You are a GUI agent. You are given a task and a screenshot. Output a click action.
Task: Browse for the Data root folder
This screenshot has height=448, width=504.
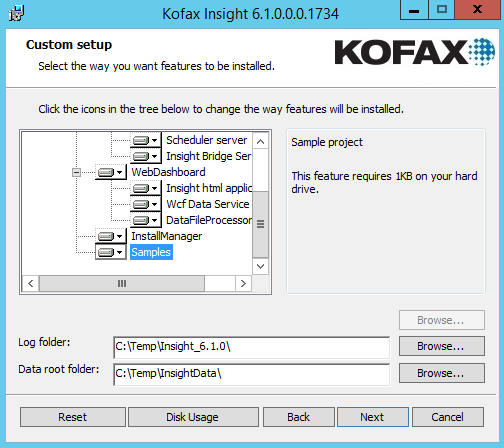[442, 373]
